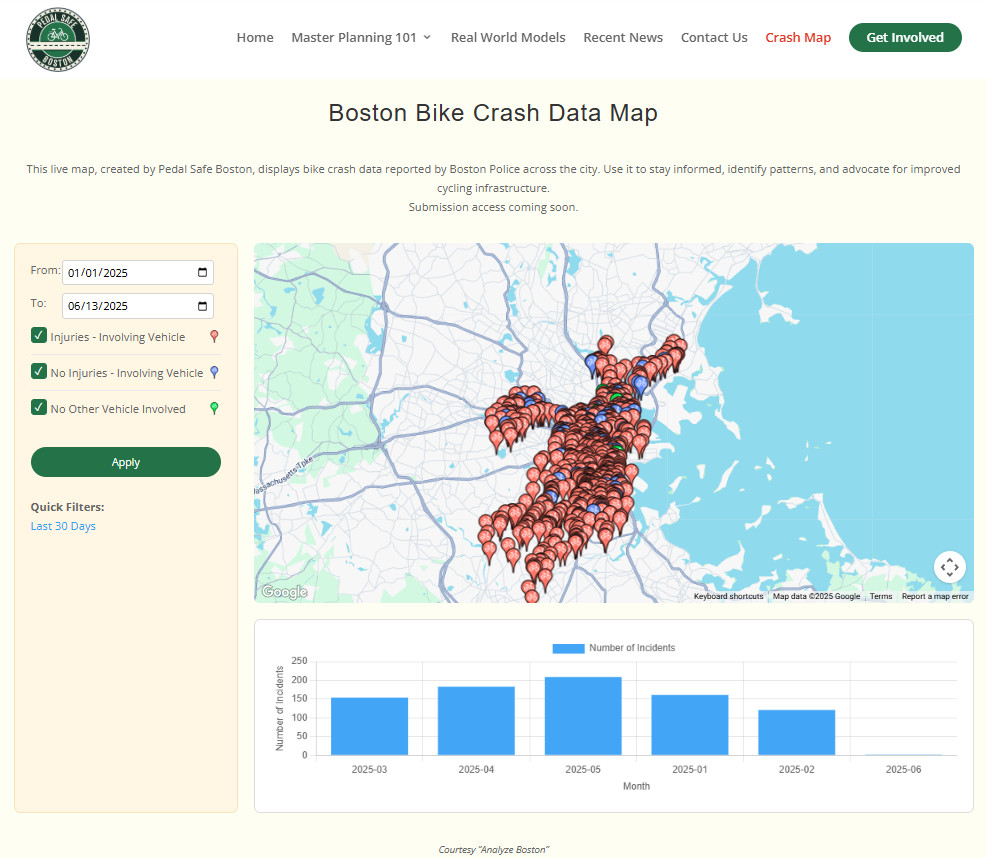Open the Contact Us page
Image resolution: width=987 pixels, height=858 pixels.
[x=714, y=38]
